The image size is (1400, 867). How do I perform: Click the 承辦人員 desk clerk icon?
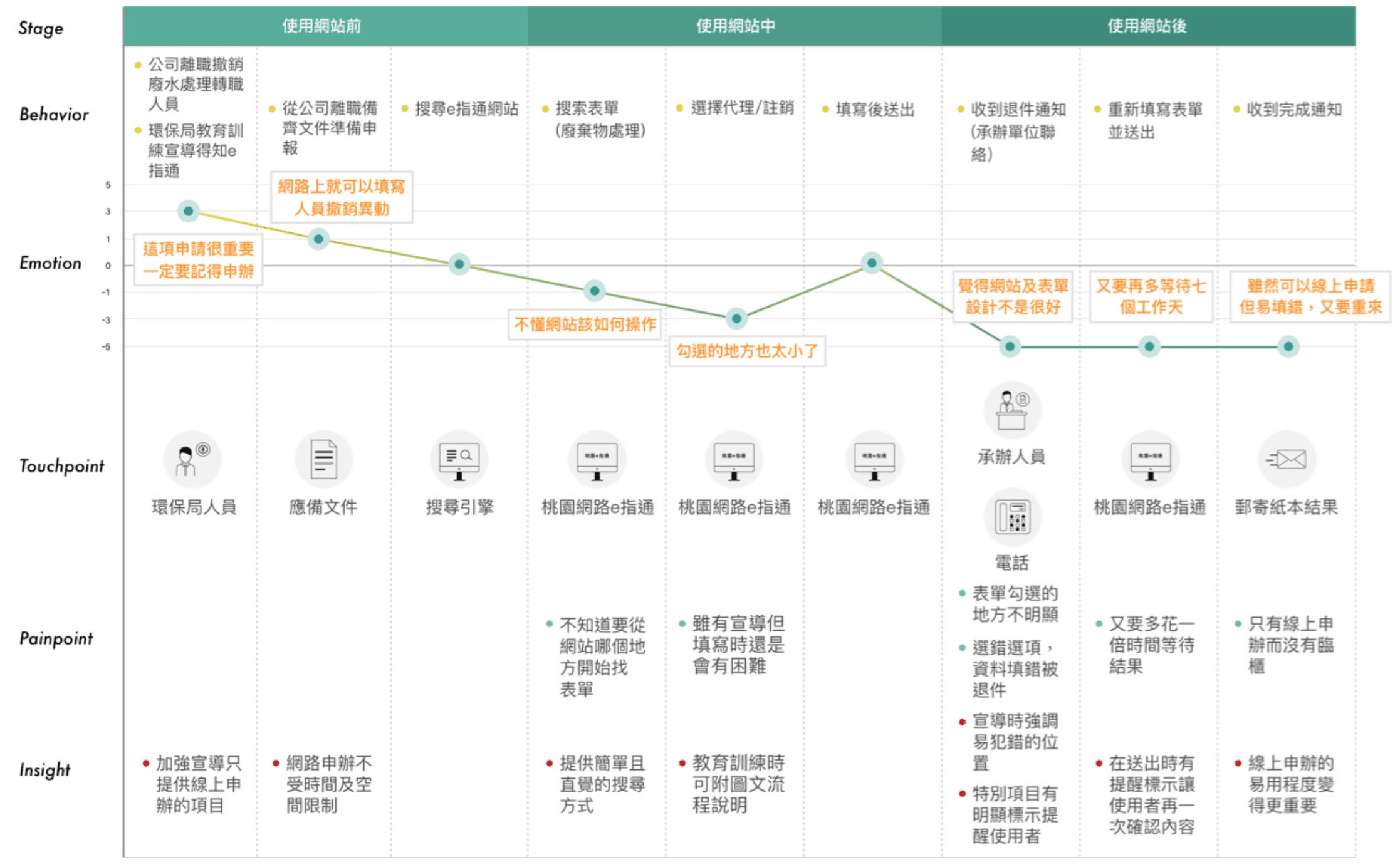pos(1011,410)
